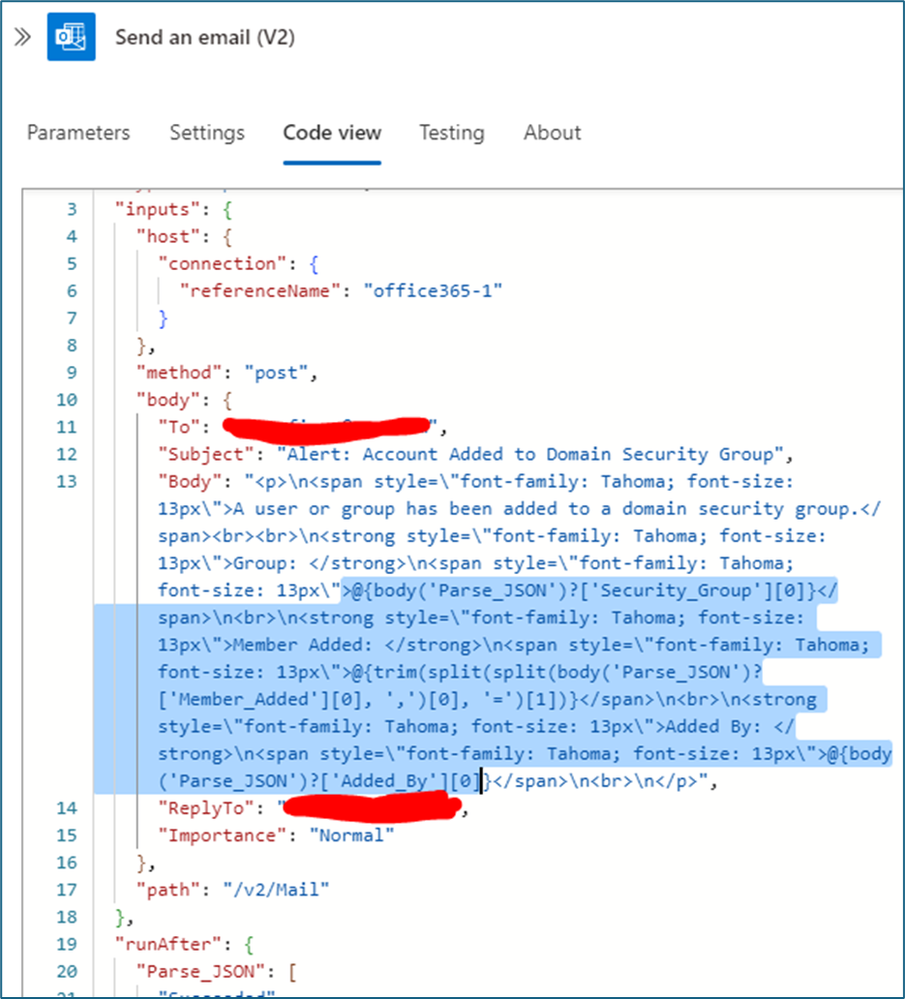Image resolution: width=905 pixels, height=999 pixels.
Task: Click line number 17 in gutter
Action: pos(67,890)
